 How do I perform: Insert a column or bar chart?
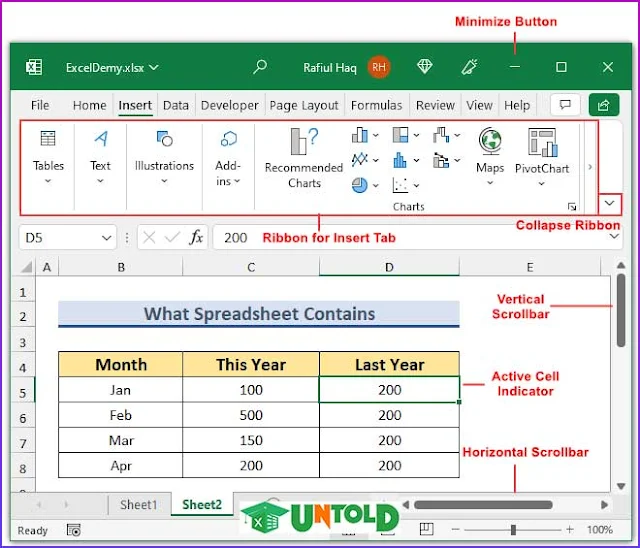[x=360, y=135]
